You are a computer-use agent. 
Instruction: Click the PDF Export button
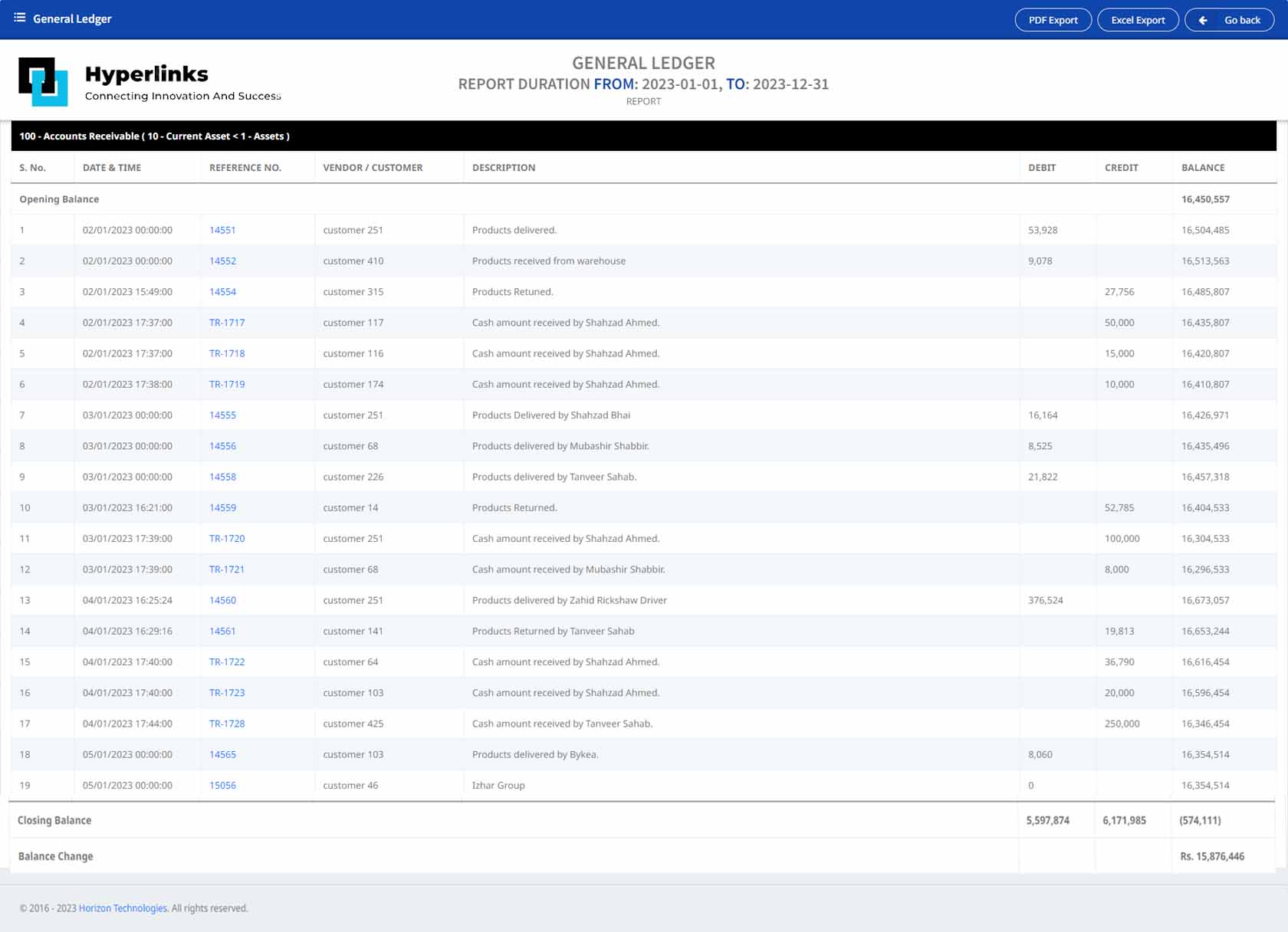pyautogui.click(x=1053, y=20)
